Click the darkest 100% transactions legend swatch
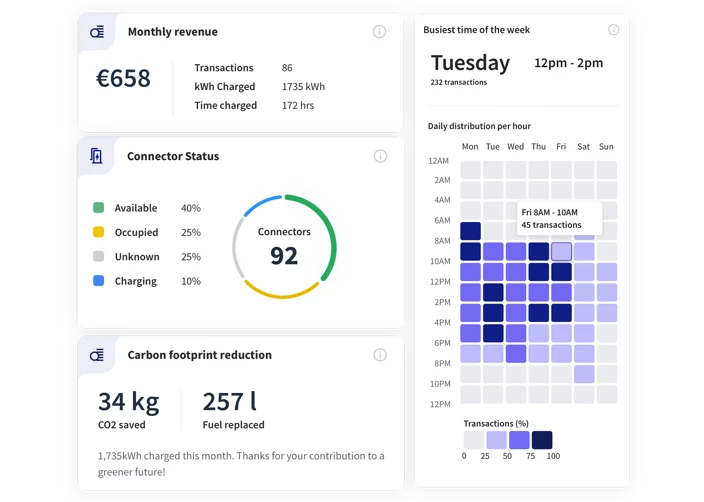The width and height of the screenshot is (704, 502). (x=541, y=440)
